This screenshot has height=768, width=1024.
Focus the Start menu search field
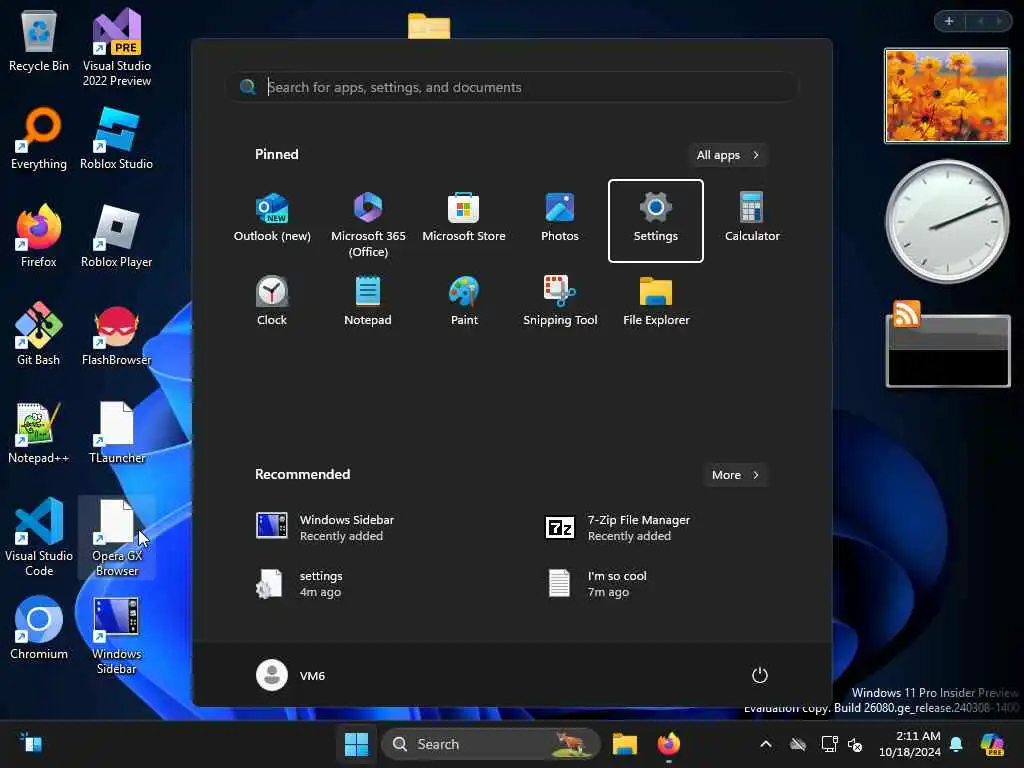click(513, 87)
